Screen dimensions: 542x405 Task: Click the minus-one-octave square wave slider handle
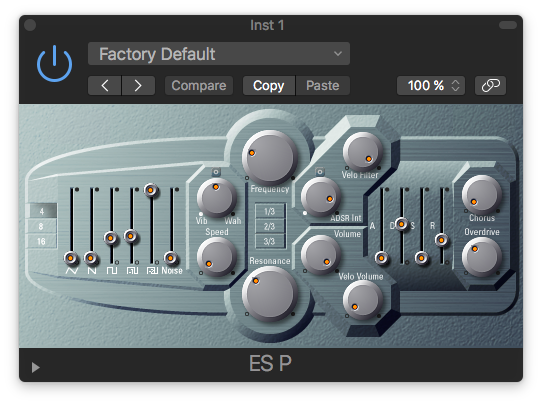pyautogui.click(x=131, y=236)
